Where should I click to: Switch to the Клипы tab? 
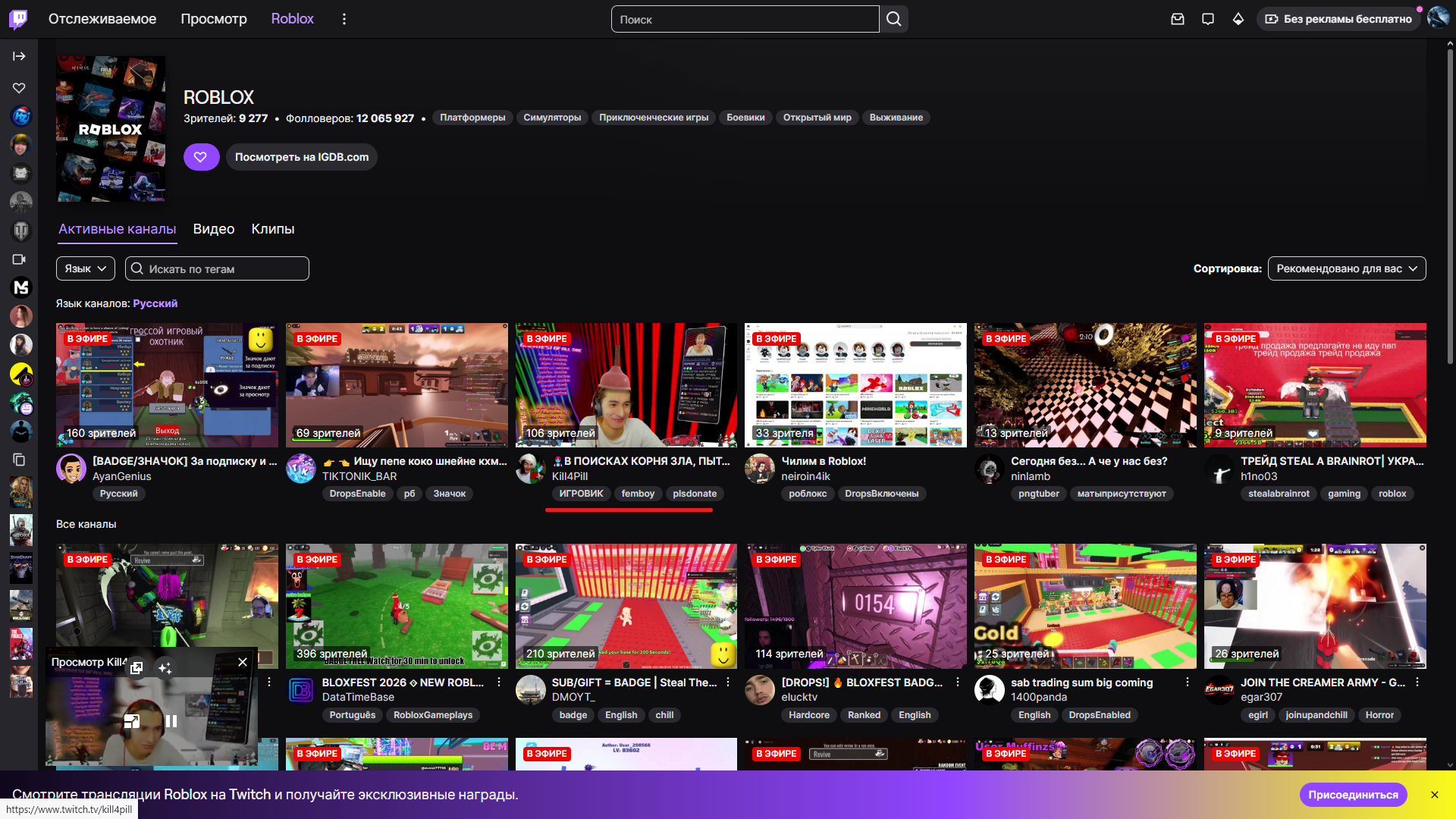pos(272,229)
